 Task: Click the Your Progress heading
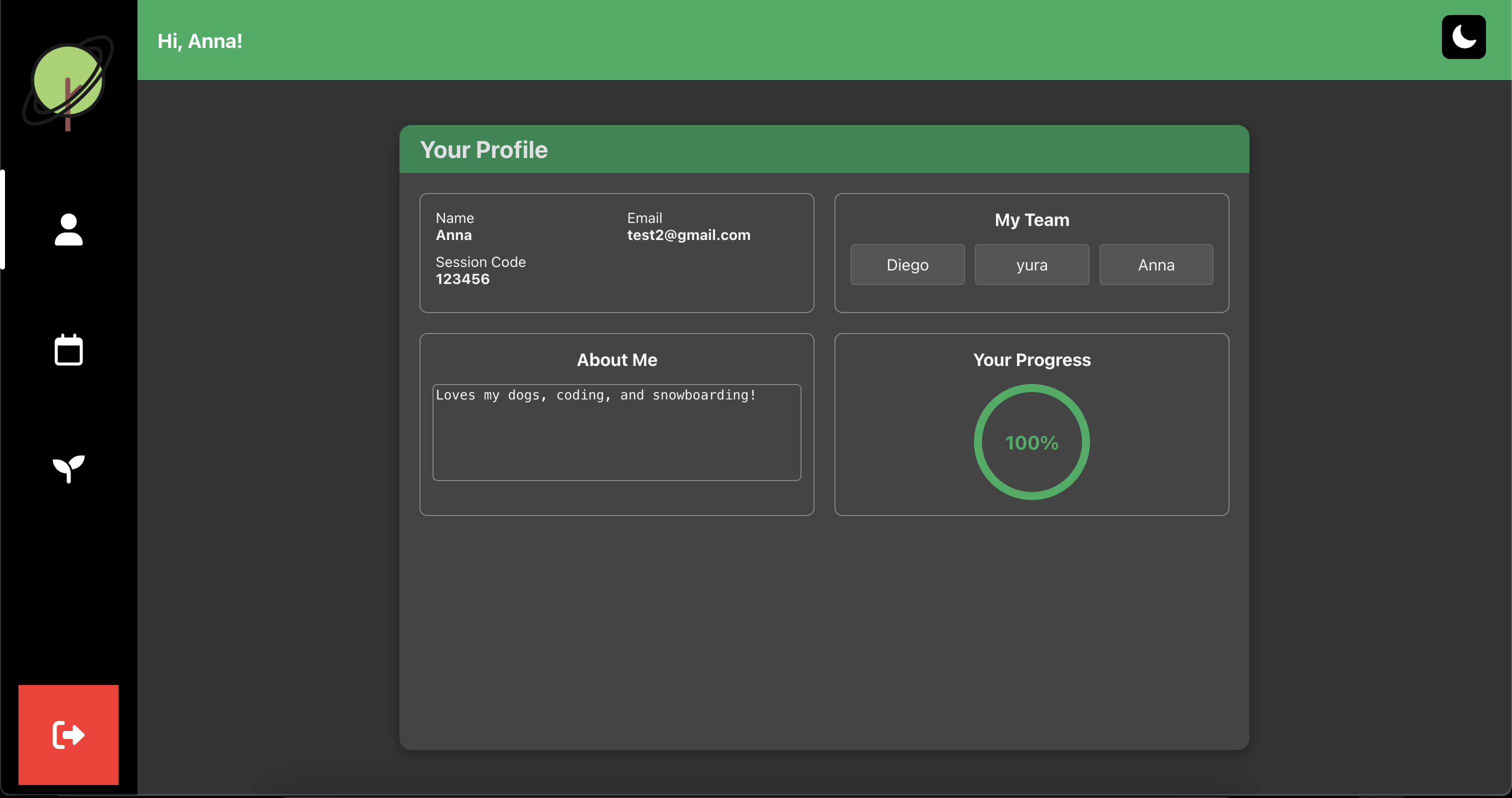point(1031,359)
